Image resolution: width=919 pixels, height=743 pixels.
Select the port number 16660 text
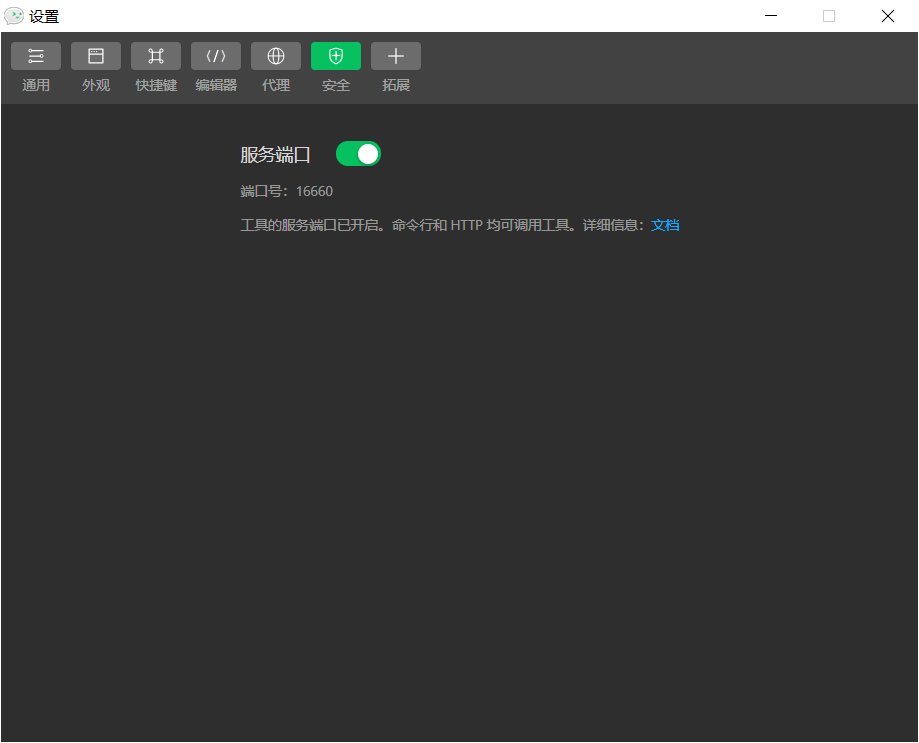pyautogui.click(x=314, y=190)
